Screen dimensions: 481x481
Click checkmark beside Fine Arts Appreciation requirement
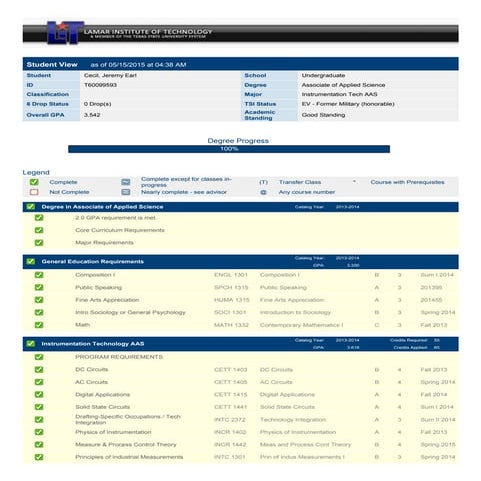pyautogui.click(x=39, y=300)
